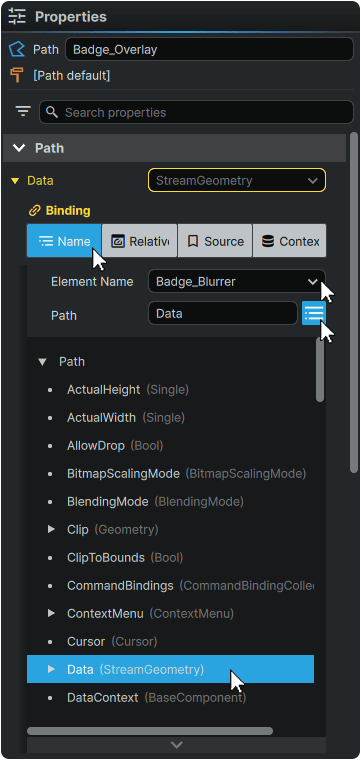Click the Search properties field

(x=196, y=112)
